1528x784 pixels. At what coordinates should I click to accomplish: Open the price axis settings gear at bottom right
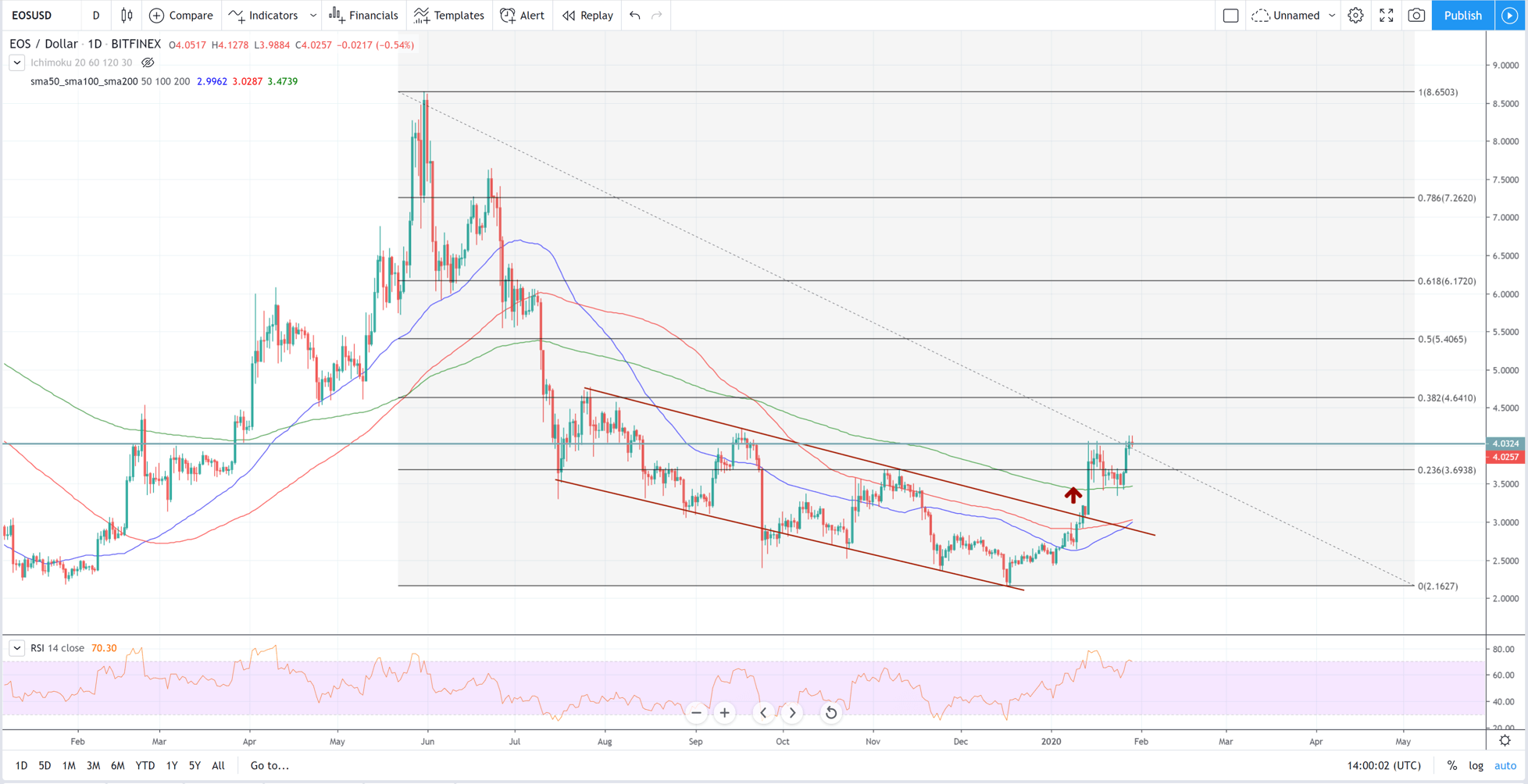pyautogui.click(x=1505, y=740)
